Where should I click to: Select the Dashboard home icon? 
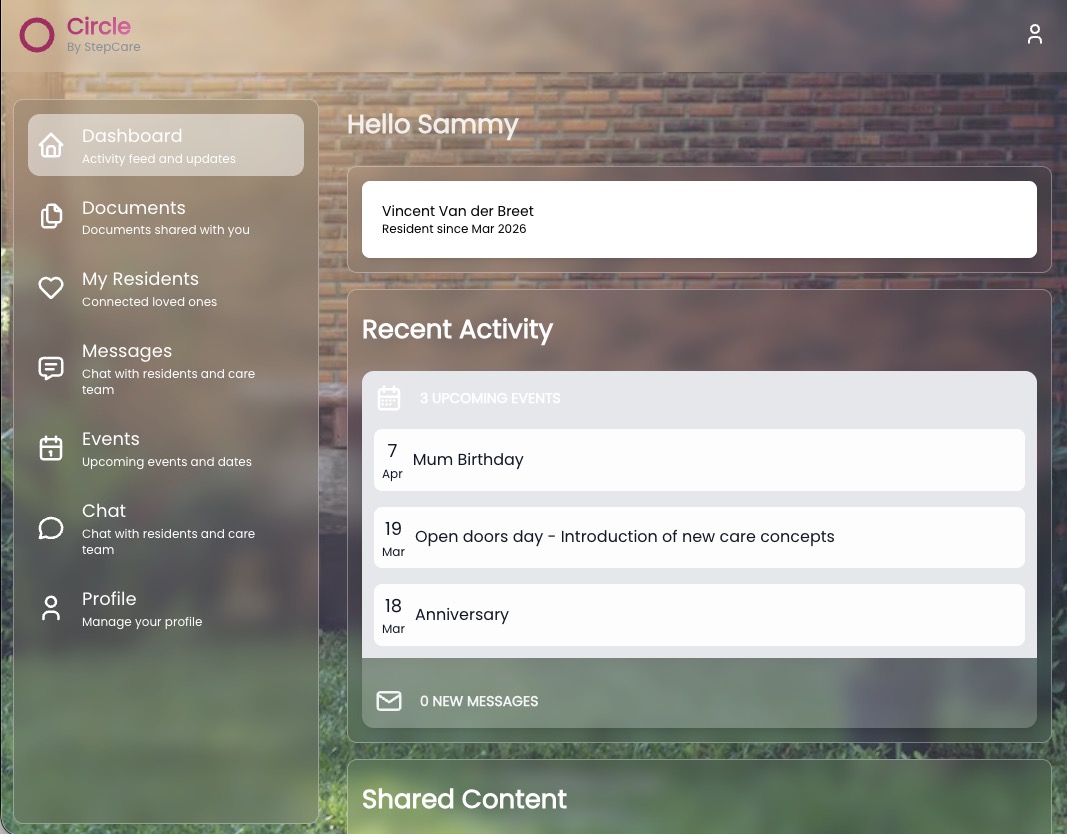coord(51,145)
